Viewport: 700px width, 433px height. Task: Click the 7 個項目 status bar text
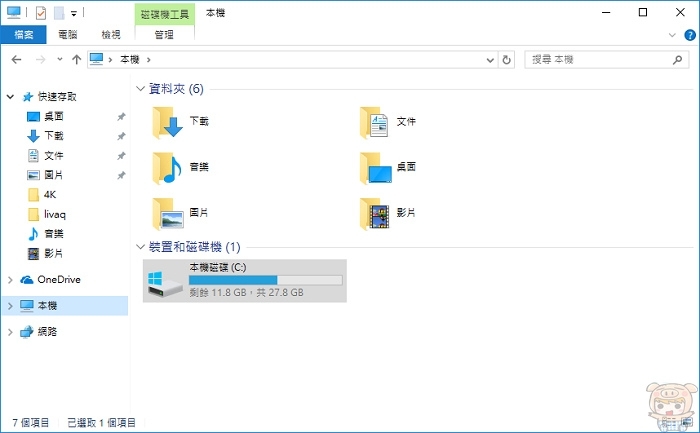pos(31,422)
